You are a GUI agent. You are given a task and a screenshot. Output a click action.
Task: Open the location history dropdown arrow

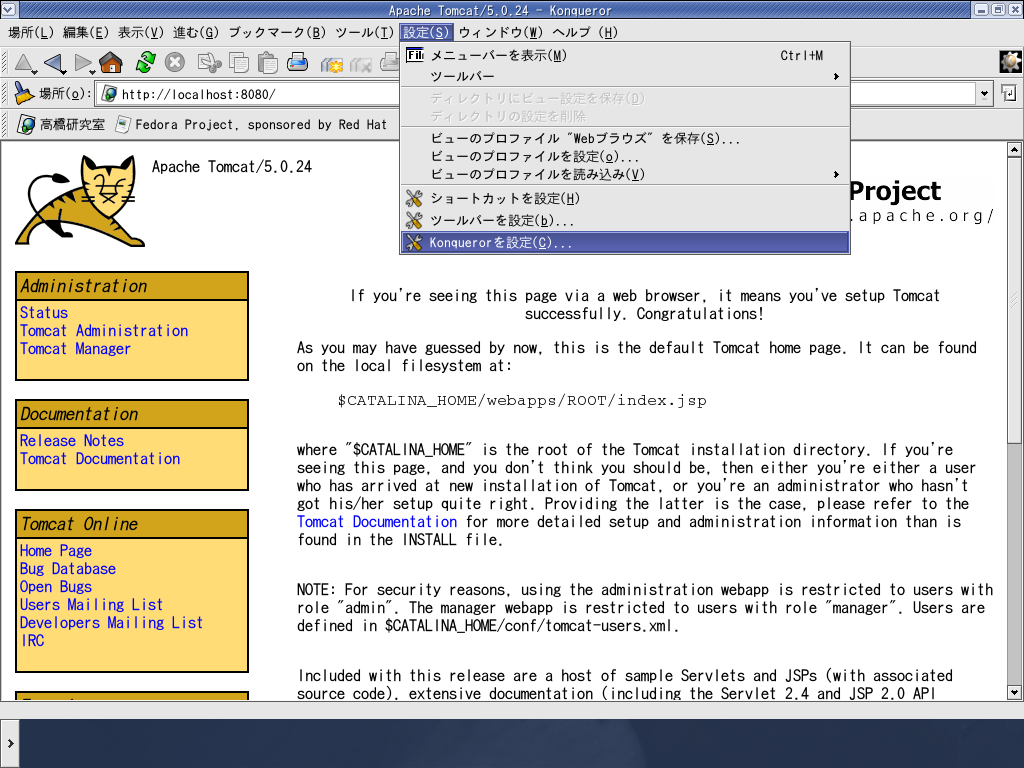click(984, 94)
